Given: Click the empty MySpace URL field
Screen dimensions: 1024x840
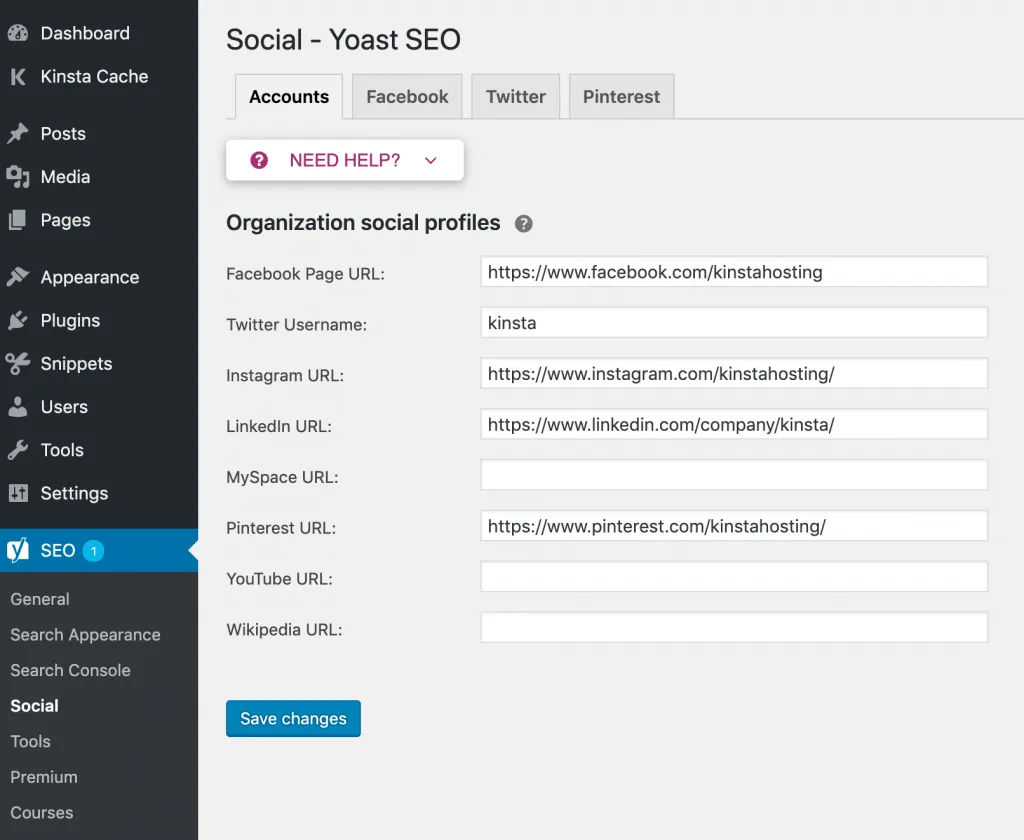Looking at the screenshot, I should point(734,474).
